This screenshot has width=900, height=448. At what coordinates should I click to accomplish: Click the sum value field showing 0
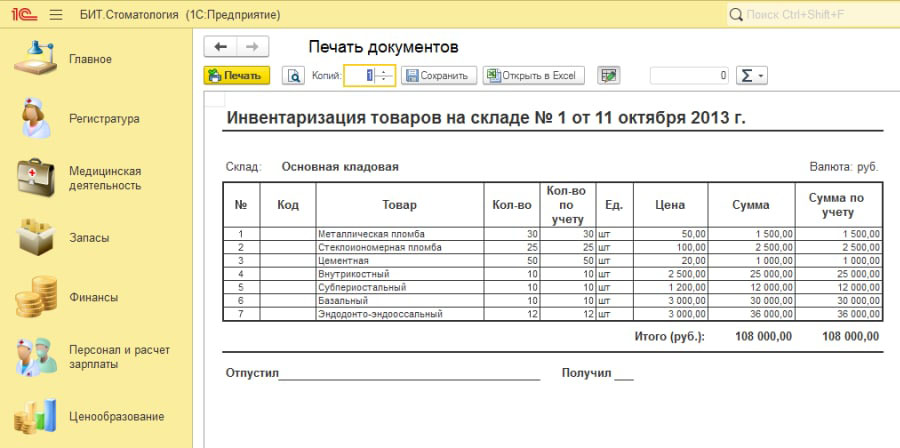click(690, 75)
